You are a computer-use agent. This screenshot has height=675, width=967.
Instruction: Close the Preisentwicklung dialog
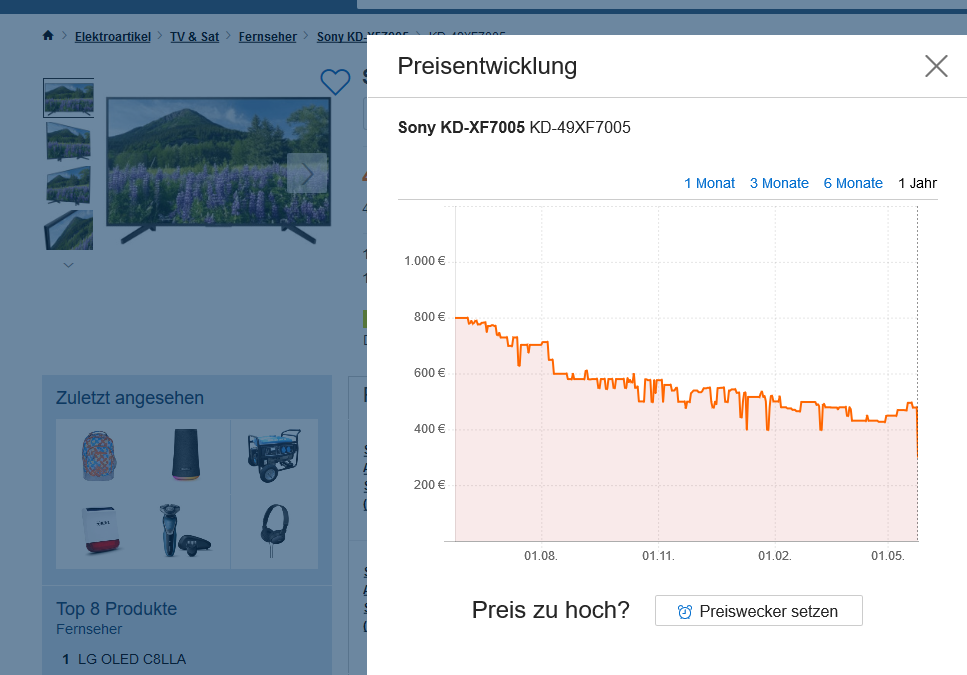click(x=935, y=67)
